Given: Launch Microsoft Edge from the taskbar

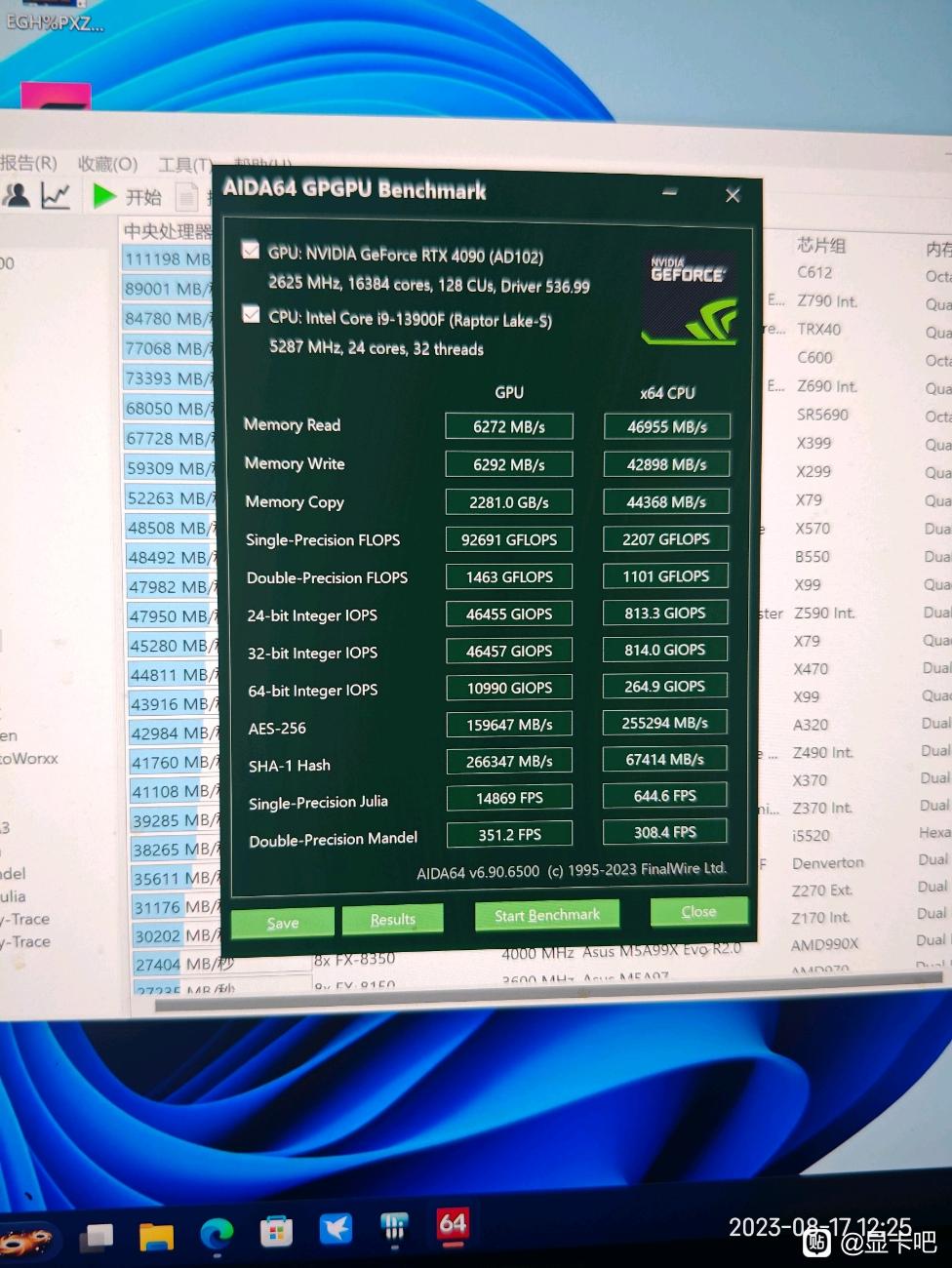Looking at the screenshot, I should [217, 1235].
